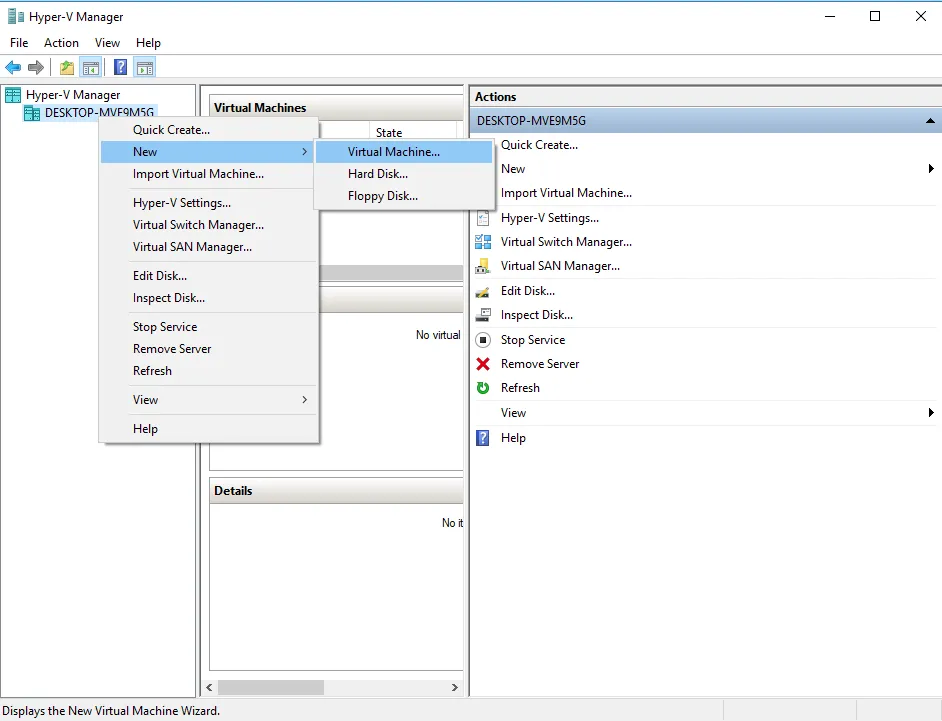Choose Hyper-V Settings in context menu

208,203
